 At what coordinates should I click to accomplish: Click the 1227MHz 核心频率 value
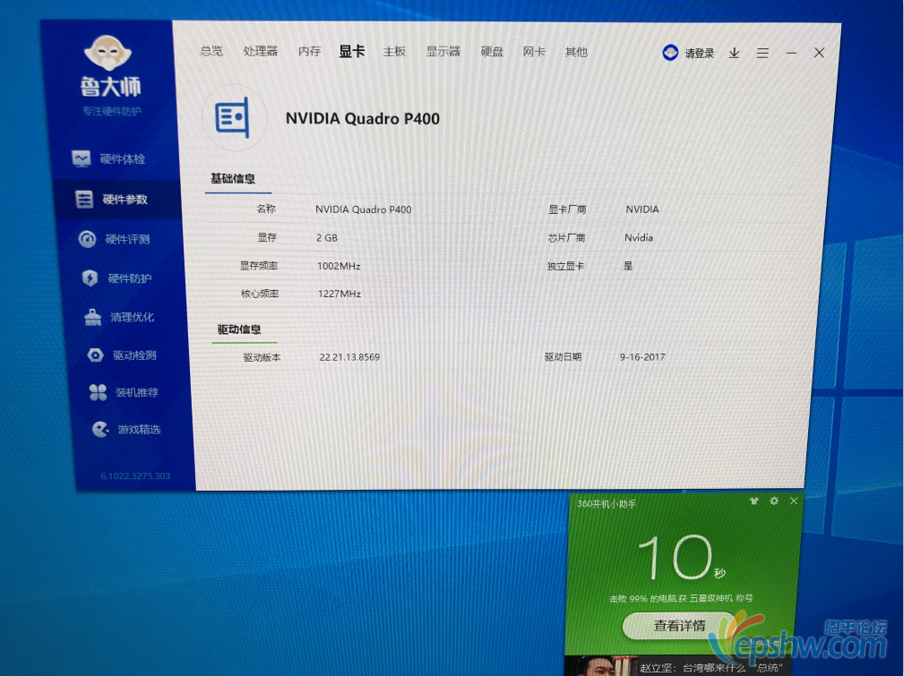[340, 294]
